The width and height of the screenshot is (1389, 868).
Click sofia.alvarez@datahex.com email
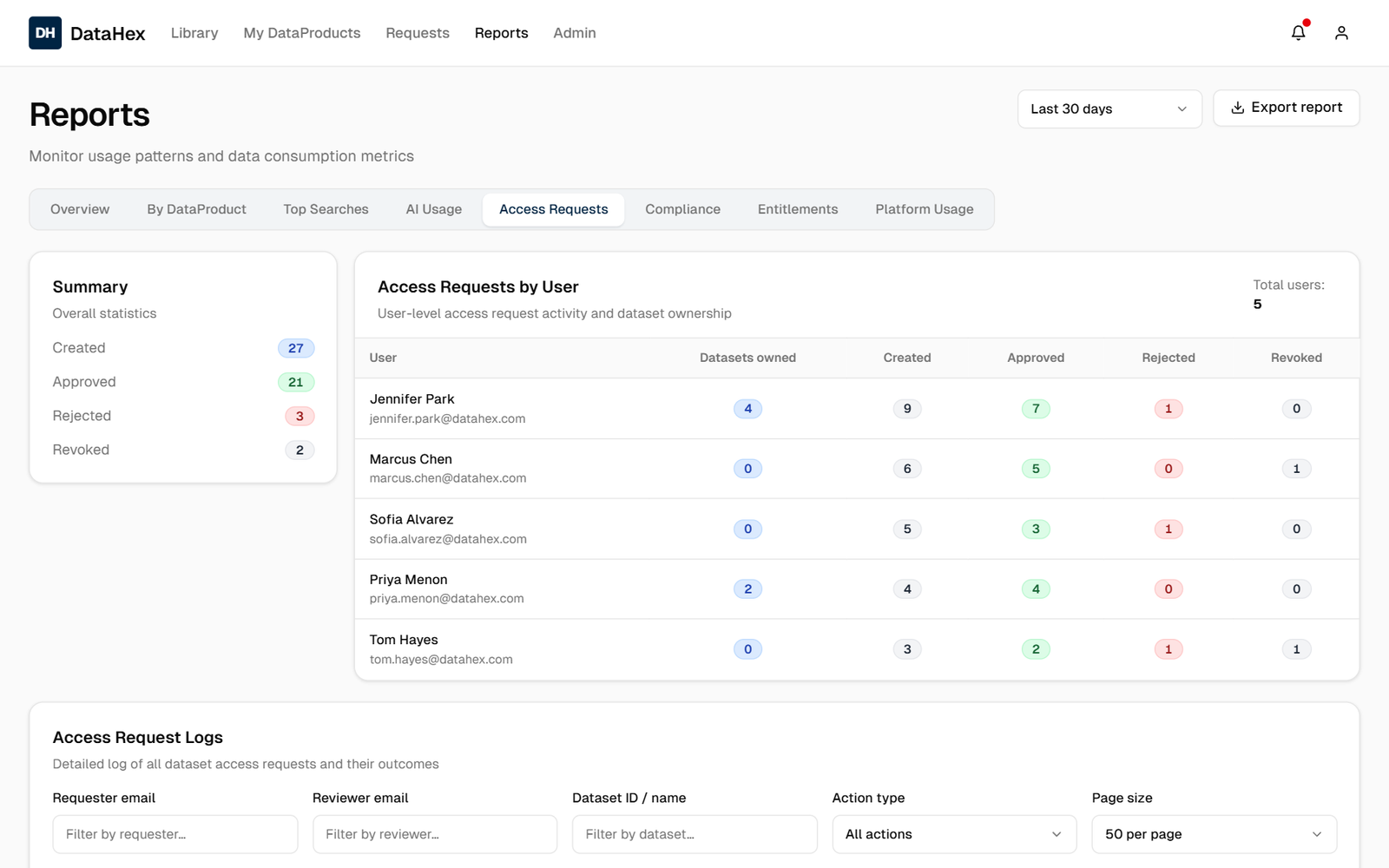point(448,539)
